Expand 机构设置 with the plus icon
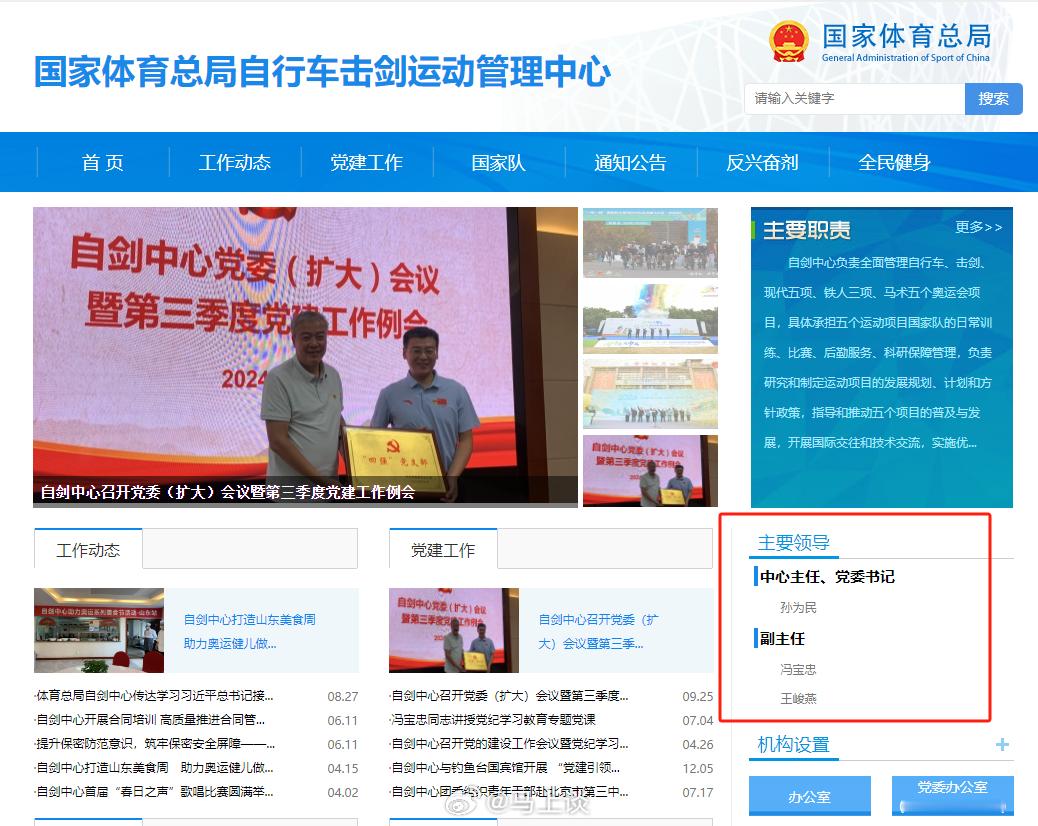The height and width of the screenshot is (826, 1038). (x=1002, y=745)
